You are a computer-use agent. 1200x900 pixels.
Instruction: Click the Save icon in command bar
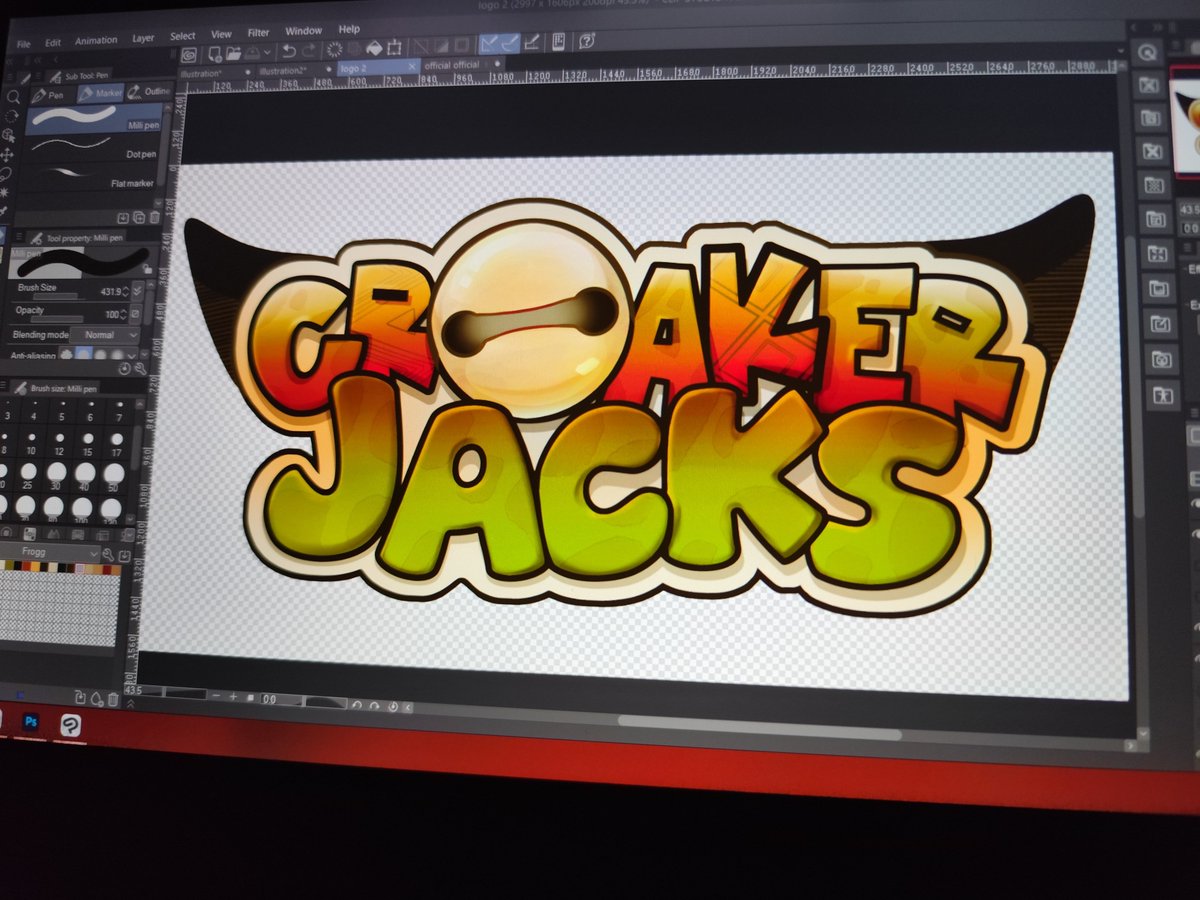coord(252,52)
